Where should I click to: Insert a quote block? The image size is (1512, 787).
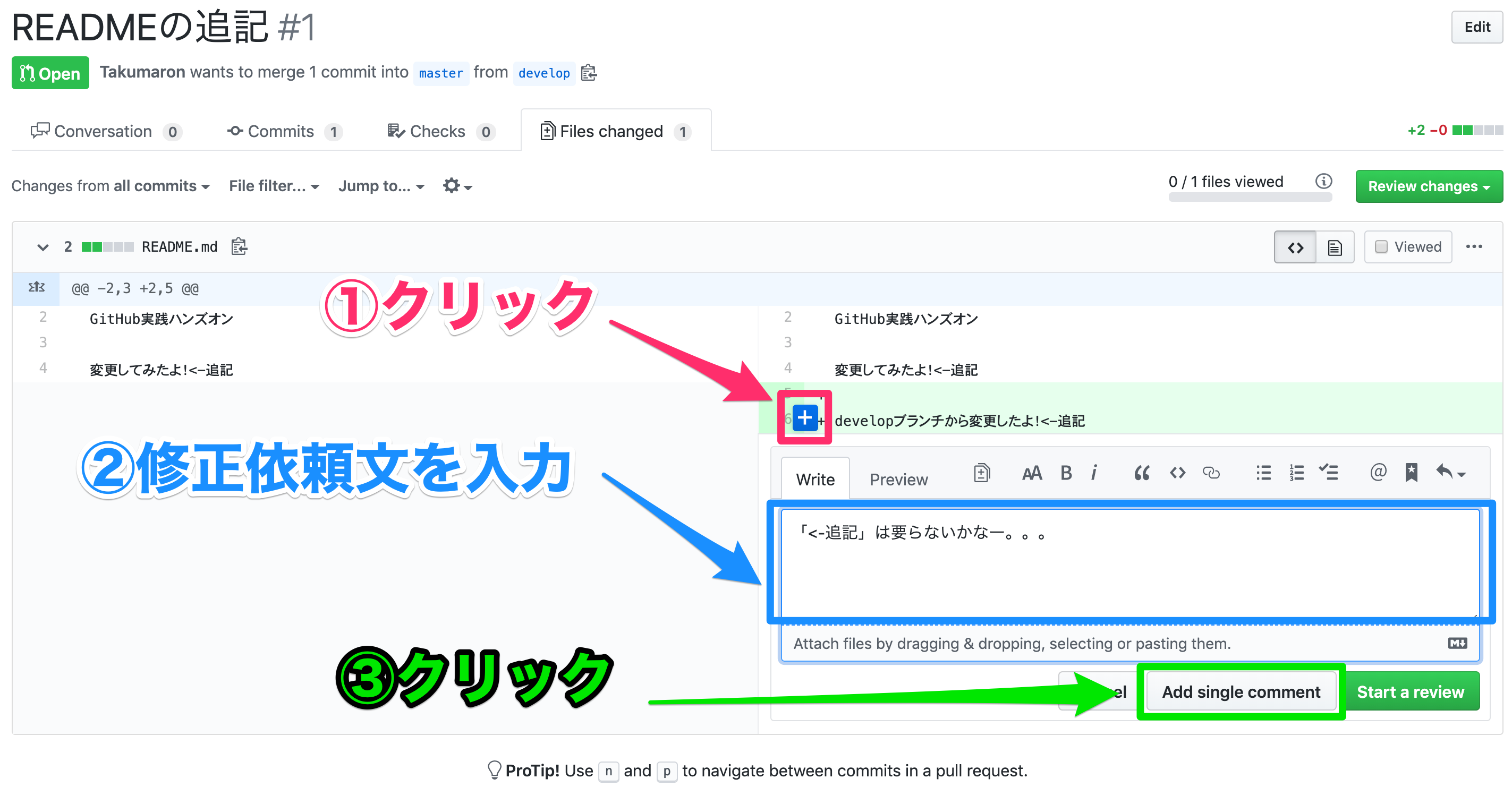tap(1142, 473)
